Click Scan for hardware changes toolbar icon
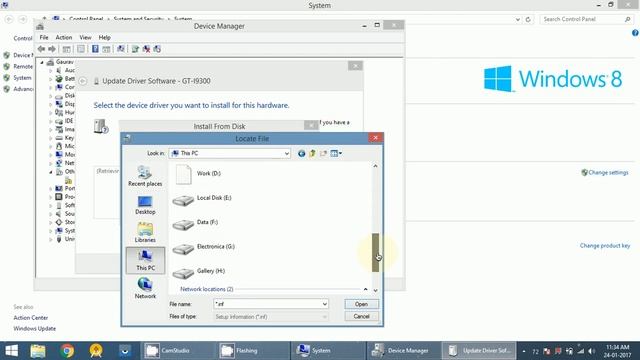 pyautogui.click(x=121, y=49)
